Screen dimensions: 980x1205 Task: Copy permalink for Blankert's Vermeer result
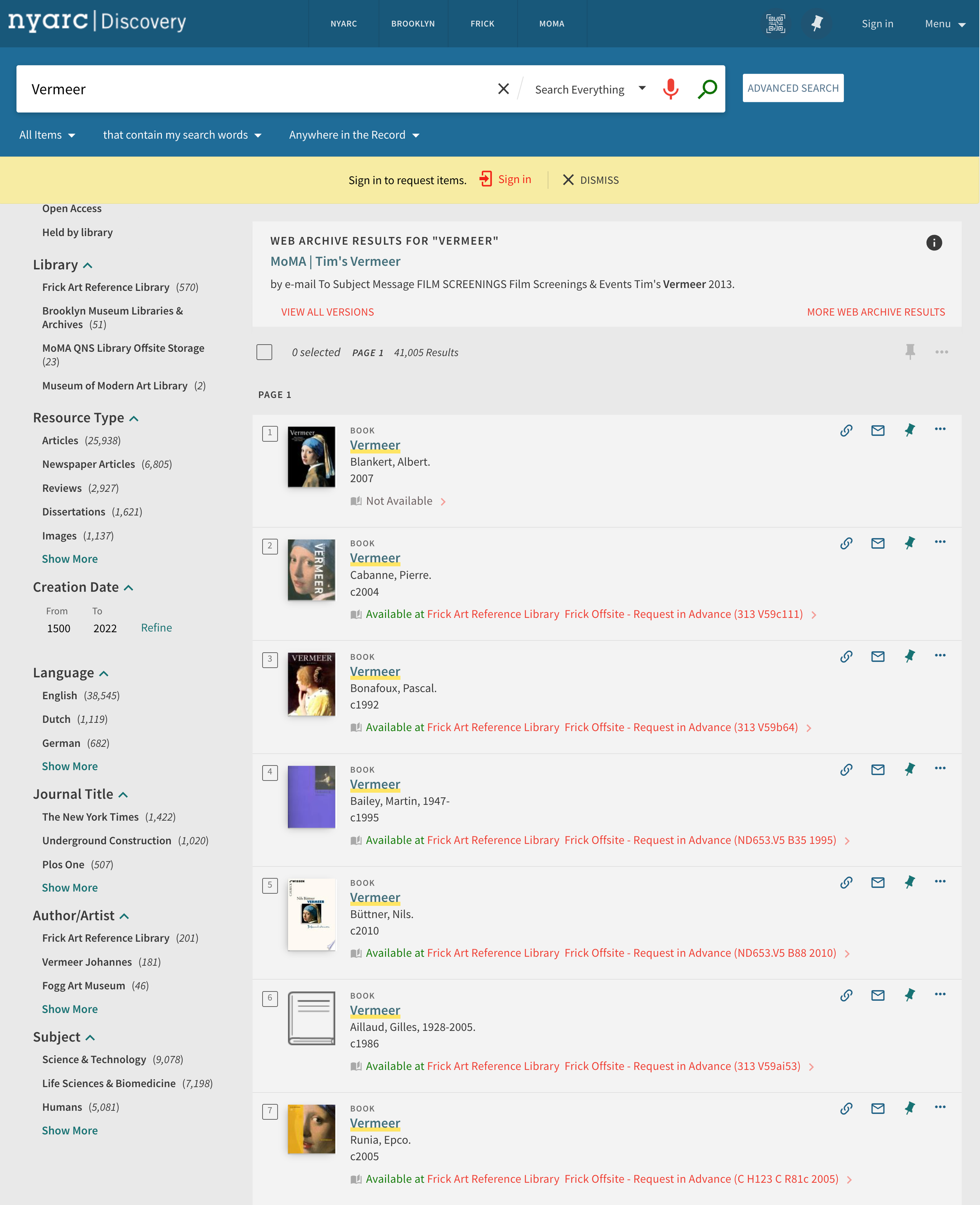(846, 431)
